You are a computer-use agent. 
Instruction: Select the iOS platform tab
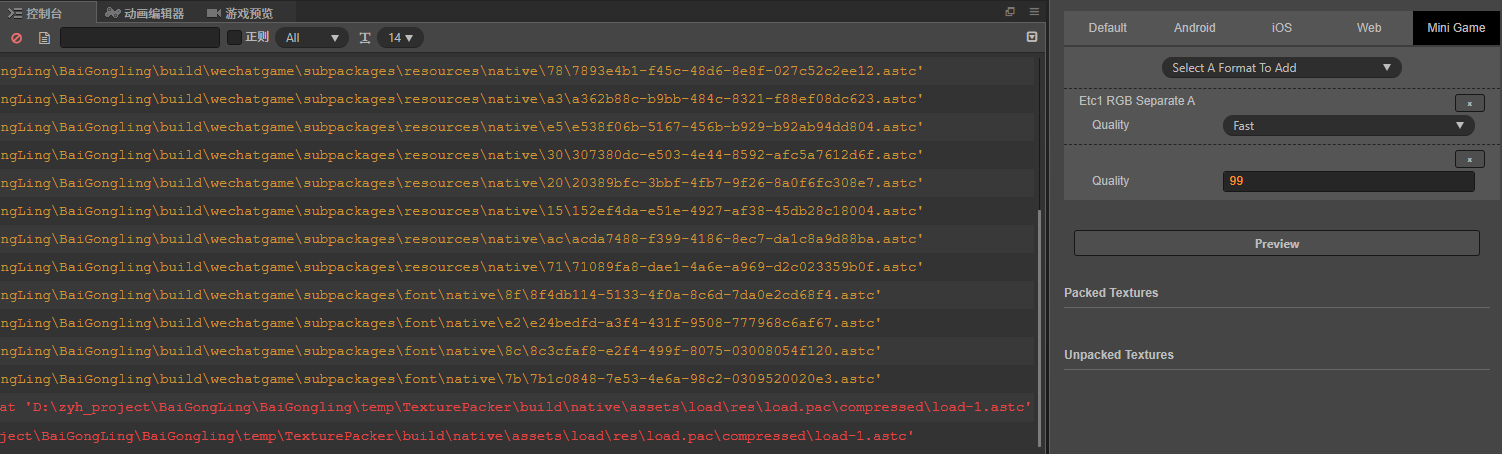click(x=1282, y=28)
